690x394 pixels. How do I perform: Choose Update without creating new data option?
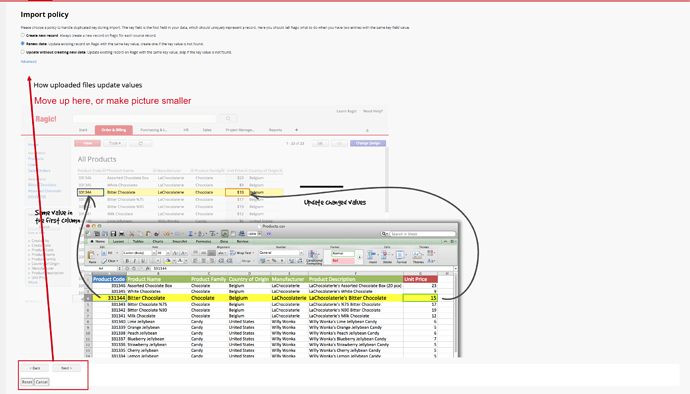click(x=22, y=52)
